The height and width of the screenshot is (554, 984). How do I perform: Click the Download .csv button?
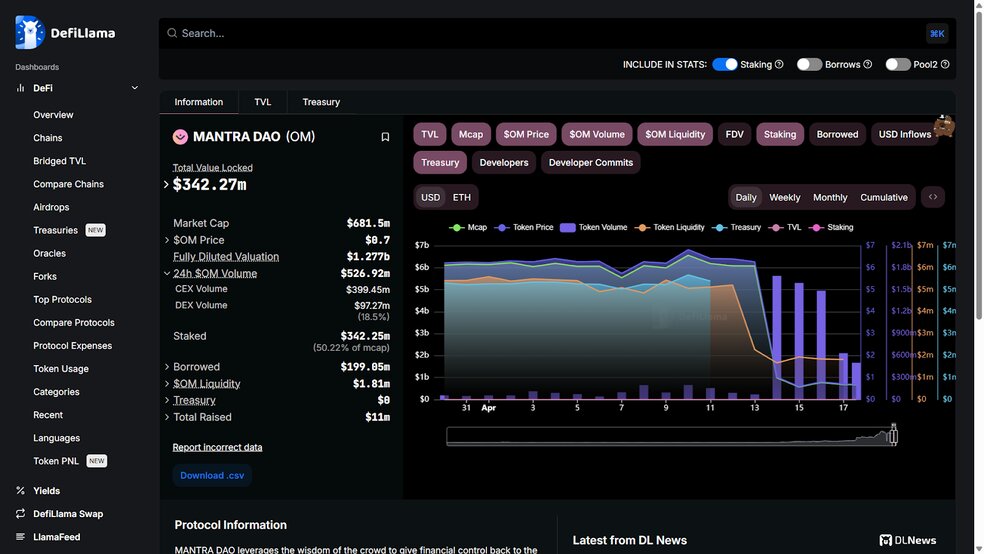pos(212,475)
